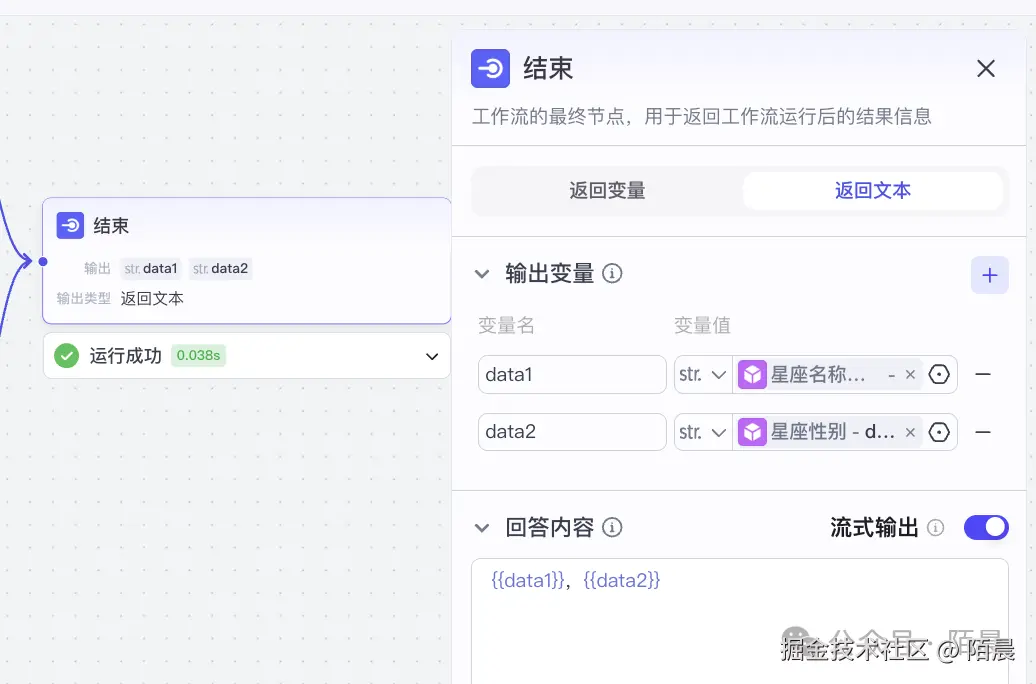
Task: Expand the 运行成功 run result details
Action: (431, 356)
